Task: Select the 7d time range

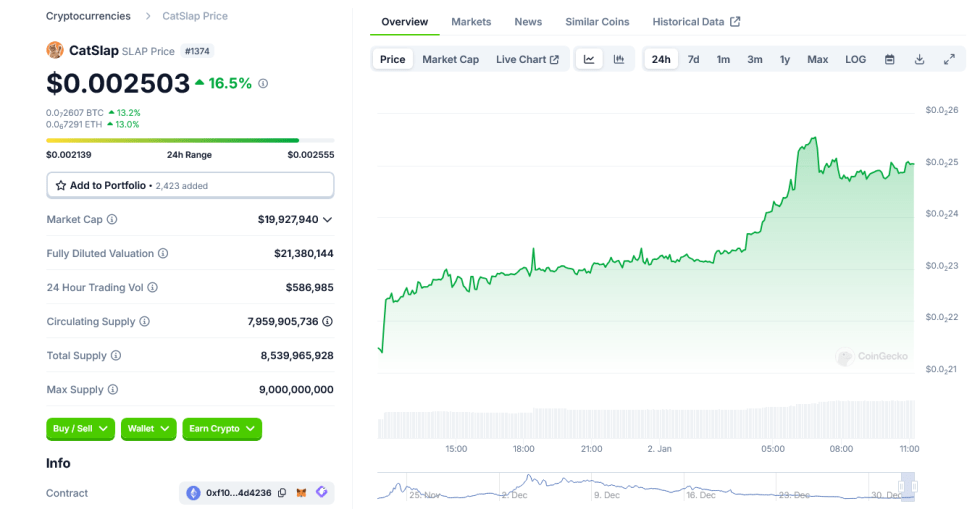Action: 693,60
